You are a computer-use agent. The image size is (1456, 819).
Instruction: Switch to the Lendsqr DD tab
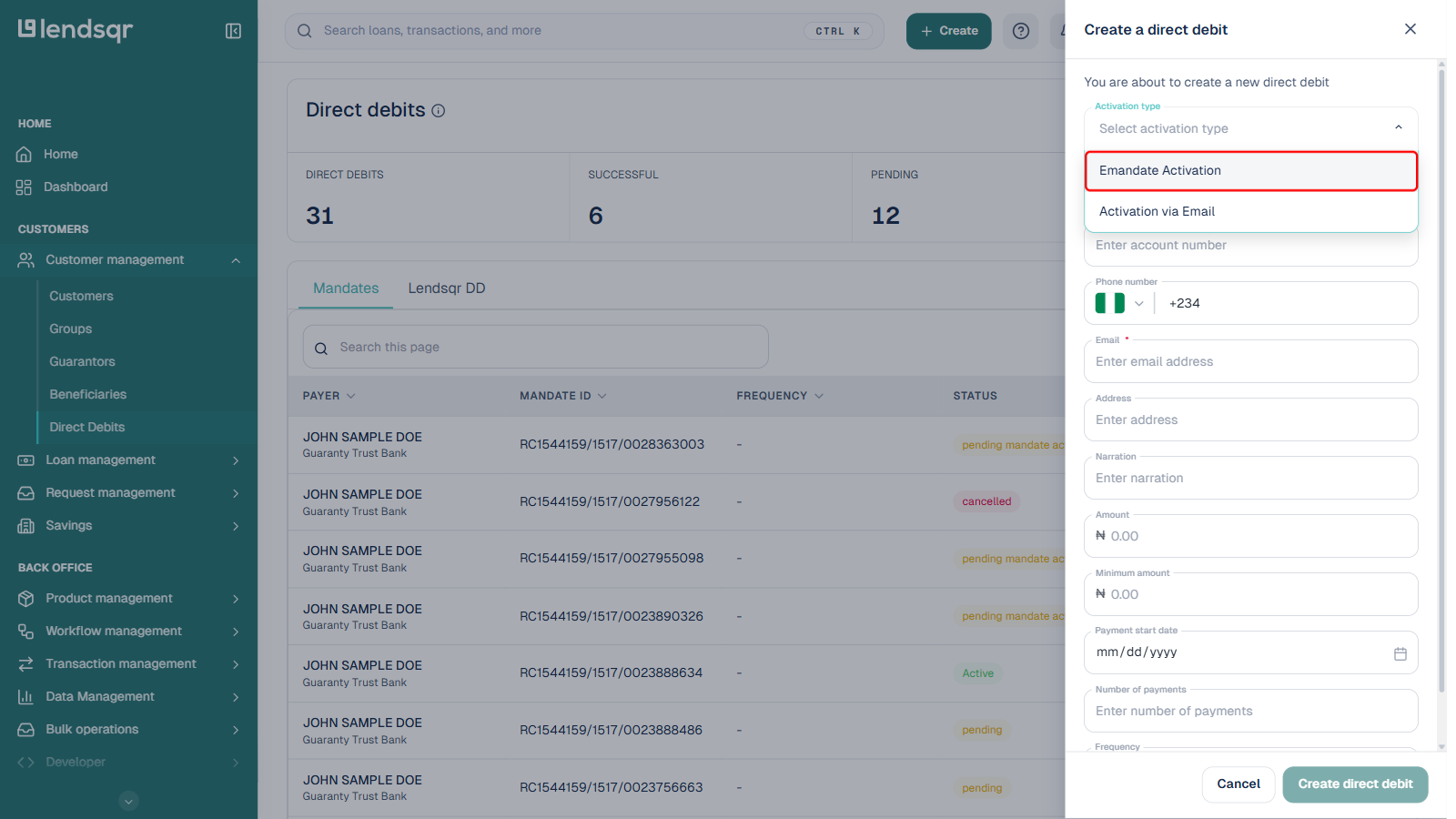click(447, 288)
